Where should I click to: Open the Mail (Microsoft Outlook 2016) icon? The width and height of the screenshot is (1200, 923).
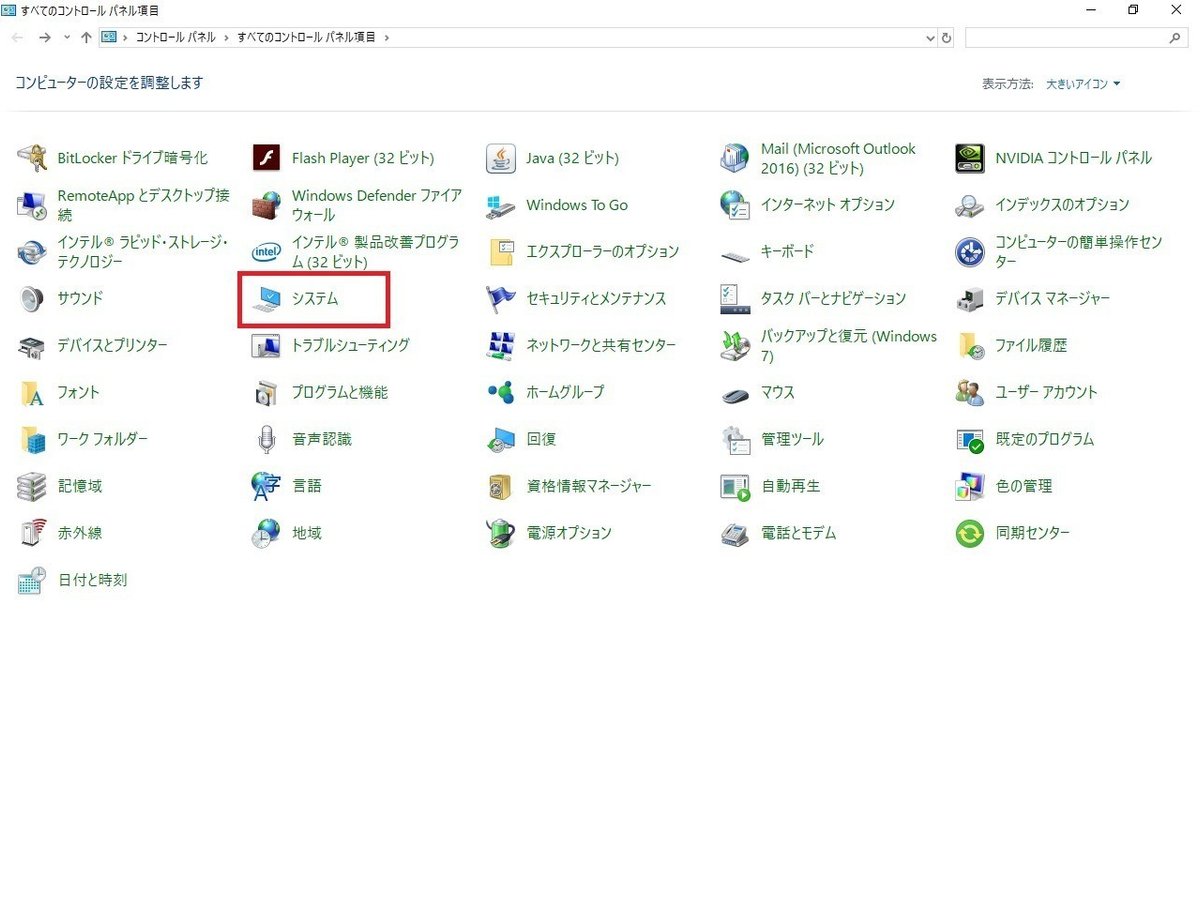pyautogui.click(x=735, y=158)
